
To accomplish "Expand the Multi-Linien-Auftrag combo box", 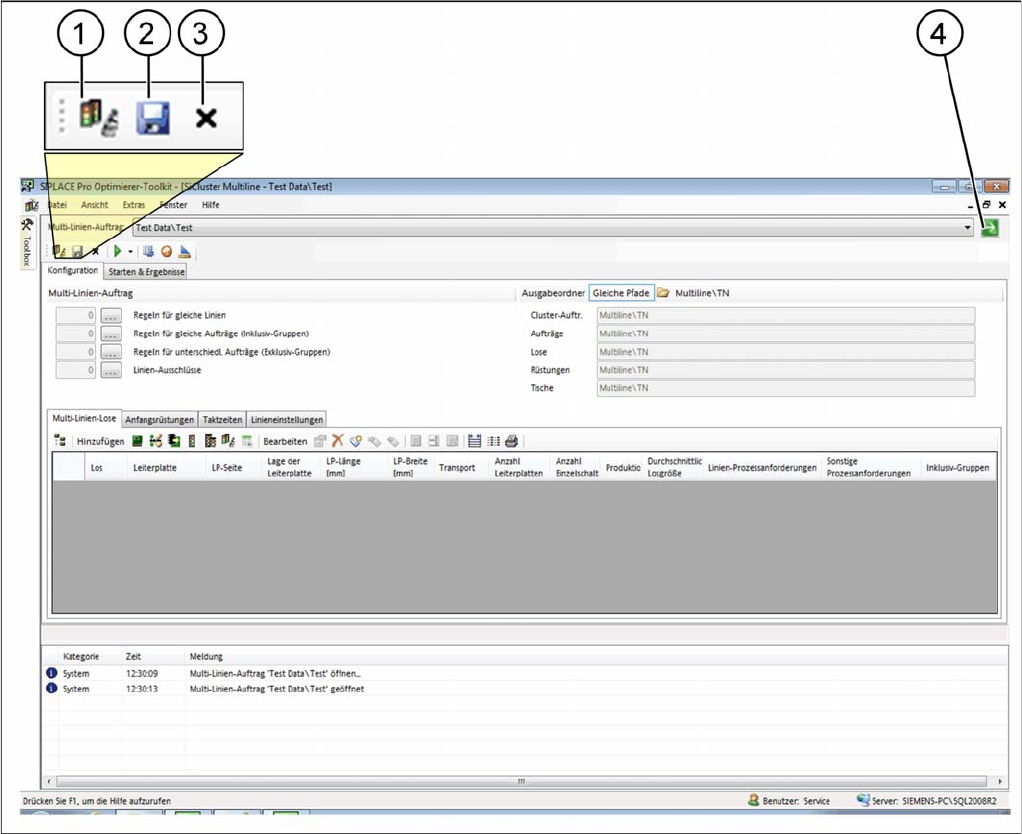I will coord(967,228).
